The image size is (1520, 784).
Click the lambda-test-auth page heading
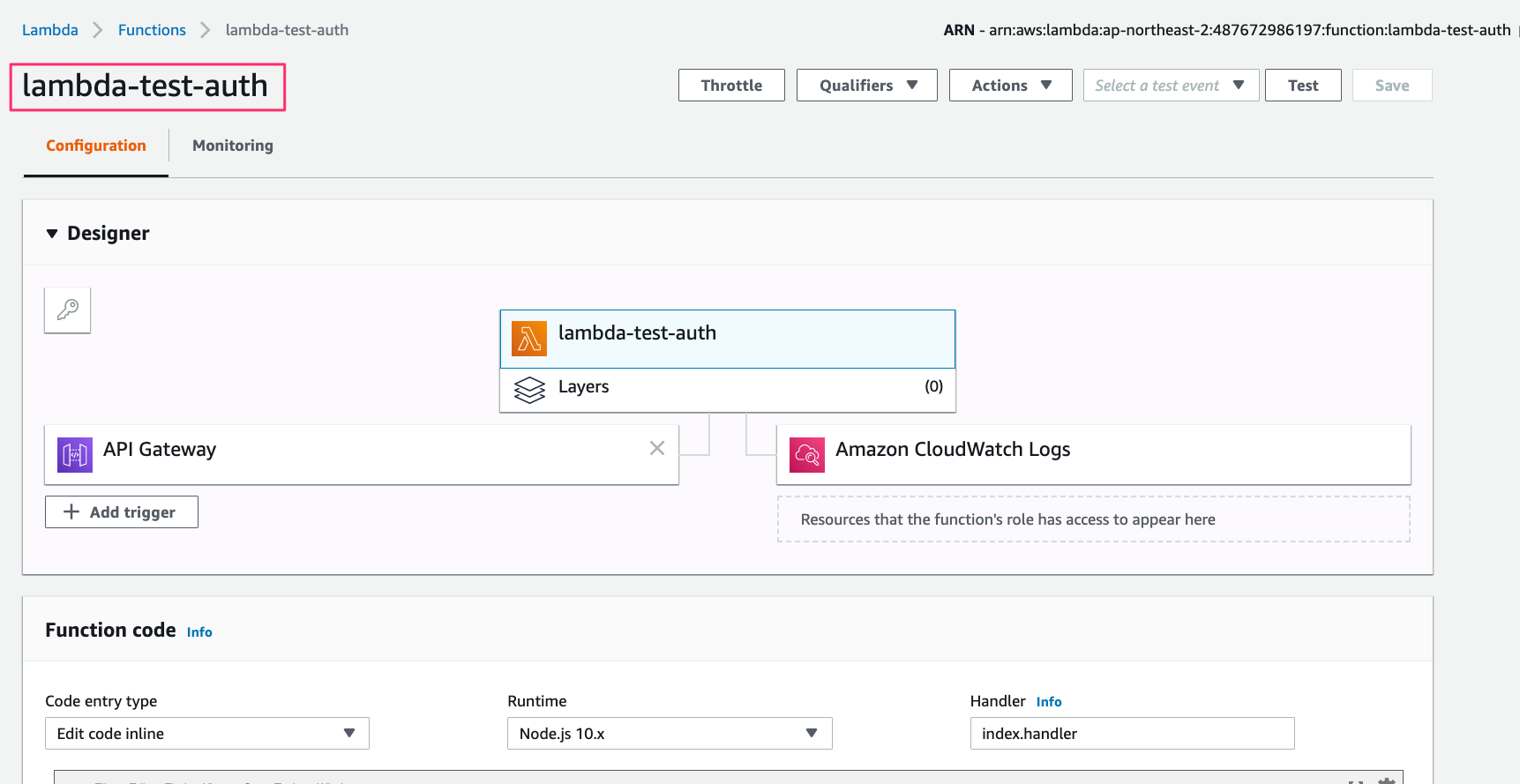[x=146, y=86]
